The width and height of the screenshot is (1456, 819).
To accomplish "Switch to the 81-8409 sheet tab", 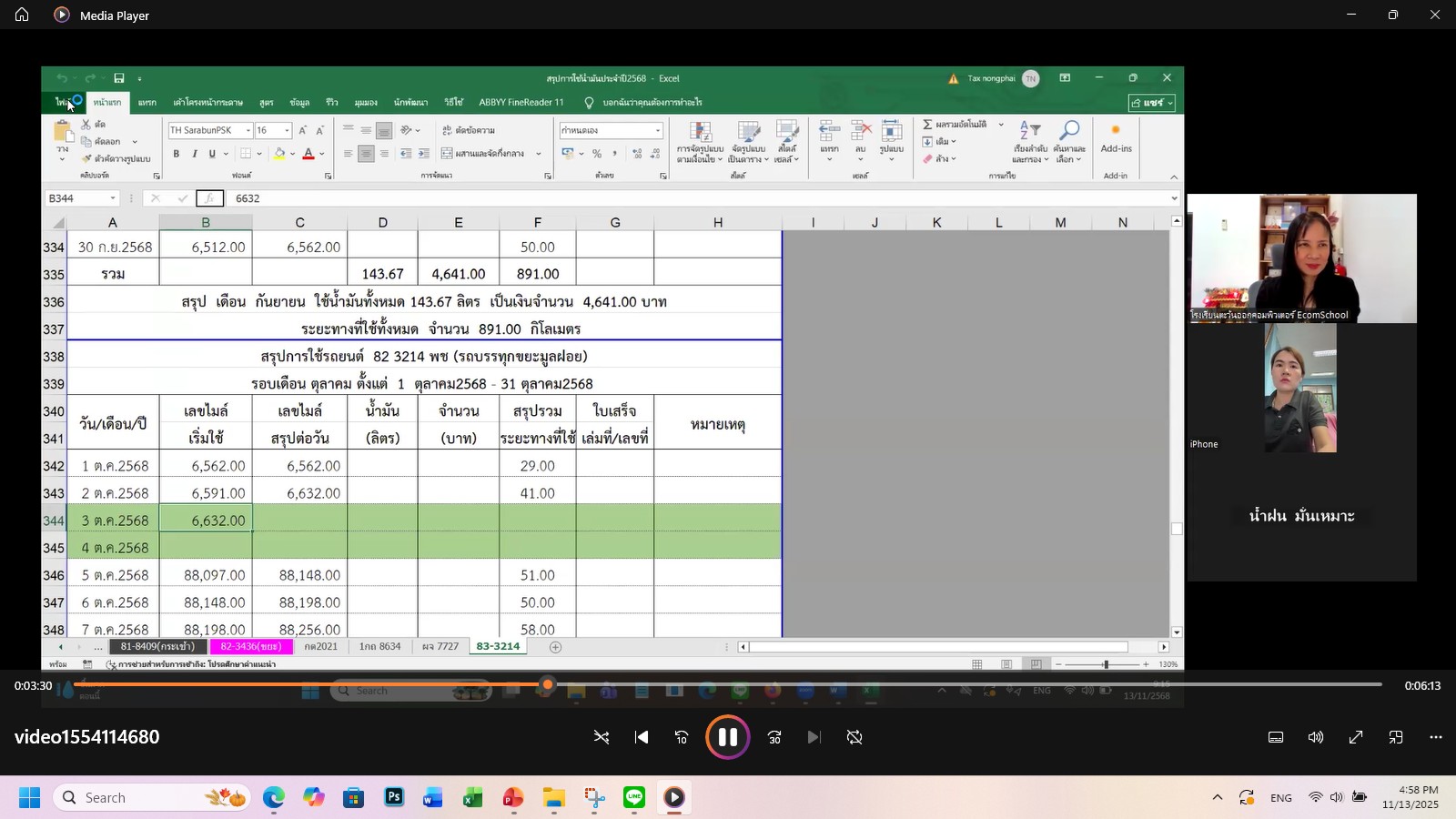I will [157, 646].
